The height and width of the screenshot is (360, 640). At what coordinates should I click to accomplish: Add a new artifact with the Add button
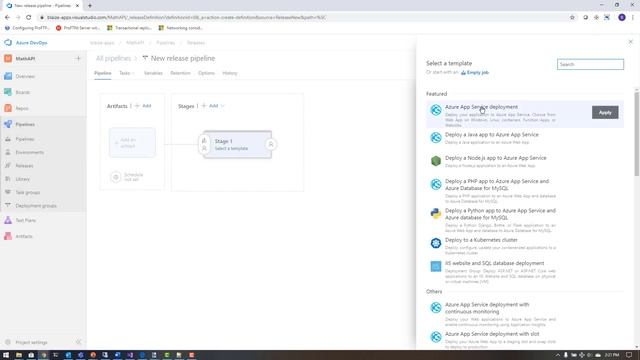click(x=143, y=106)
